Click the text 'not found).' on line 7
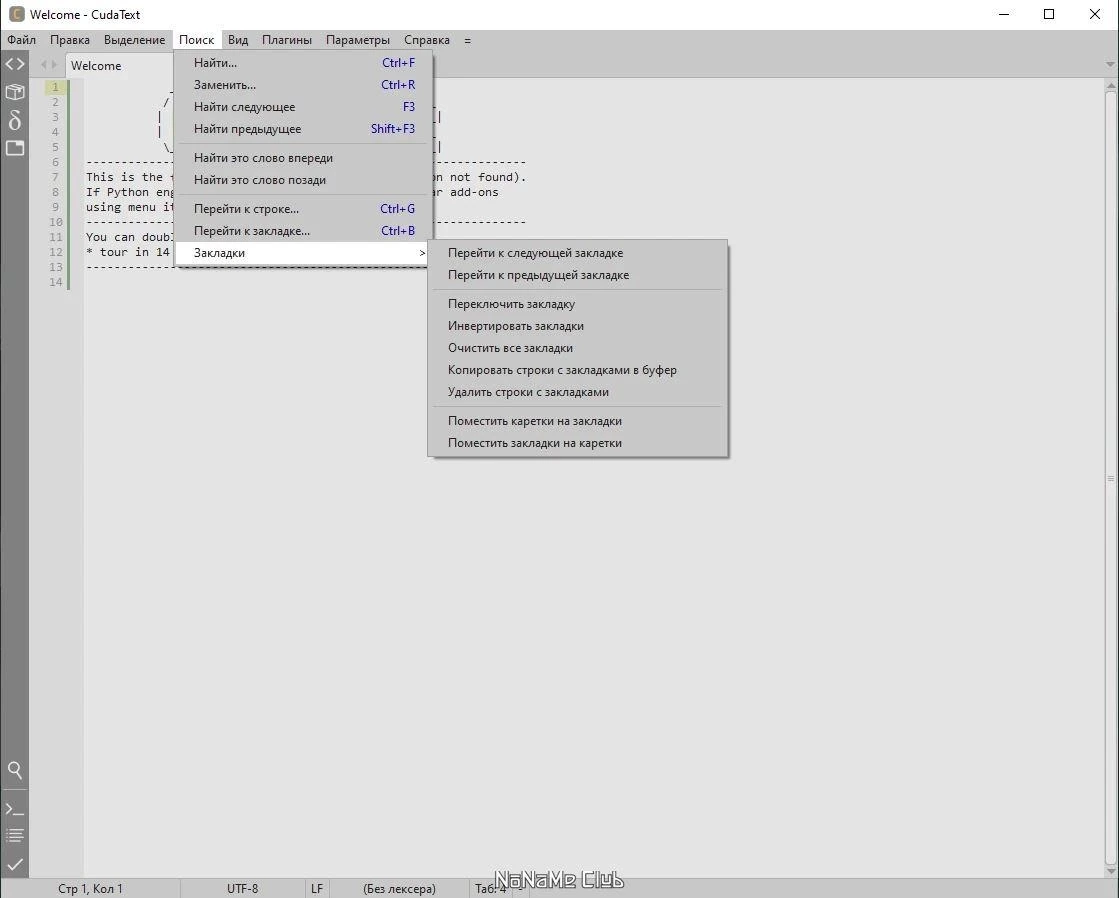 point(488,177)
